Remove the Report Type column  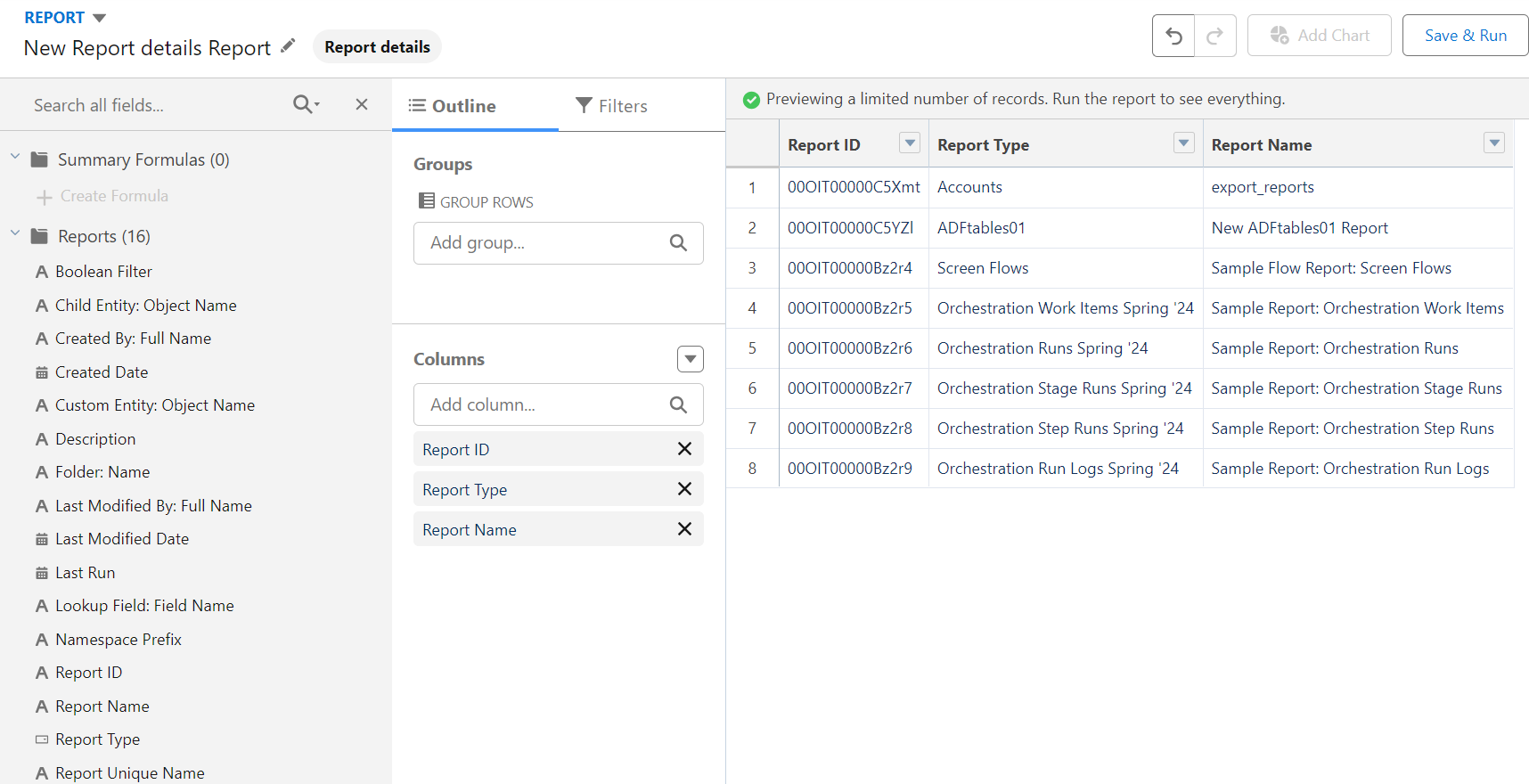pos(684,489)
